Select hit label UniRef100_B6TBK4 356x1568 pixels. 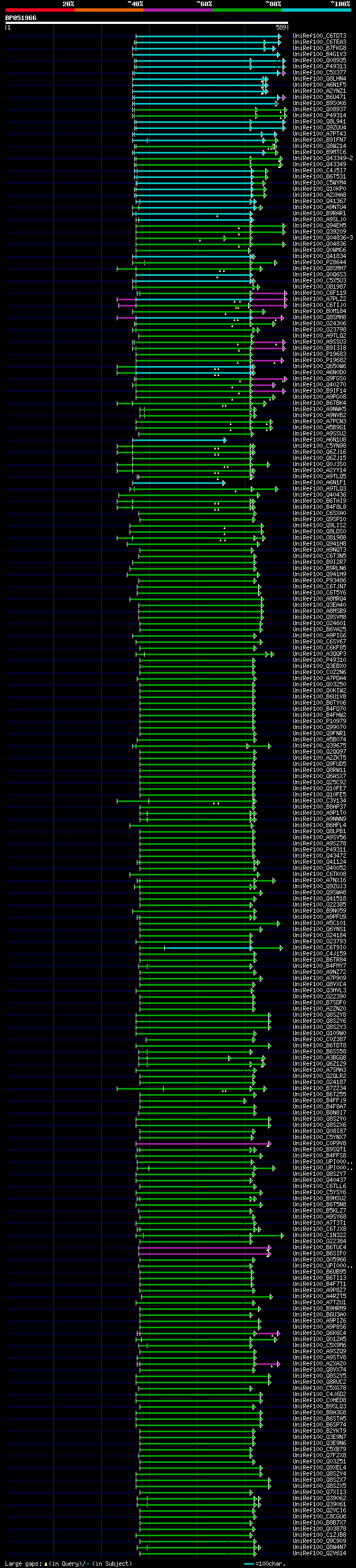(x=319, y=403)
